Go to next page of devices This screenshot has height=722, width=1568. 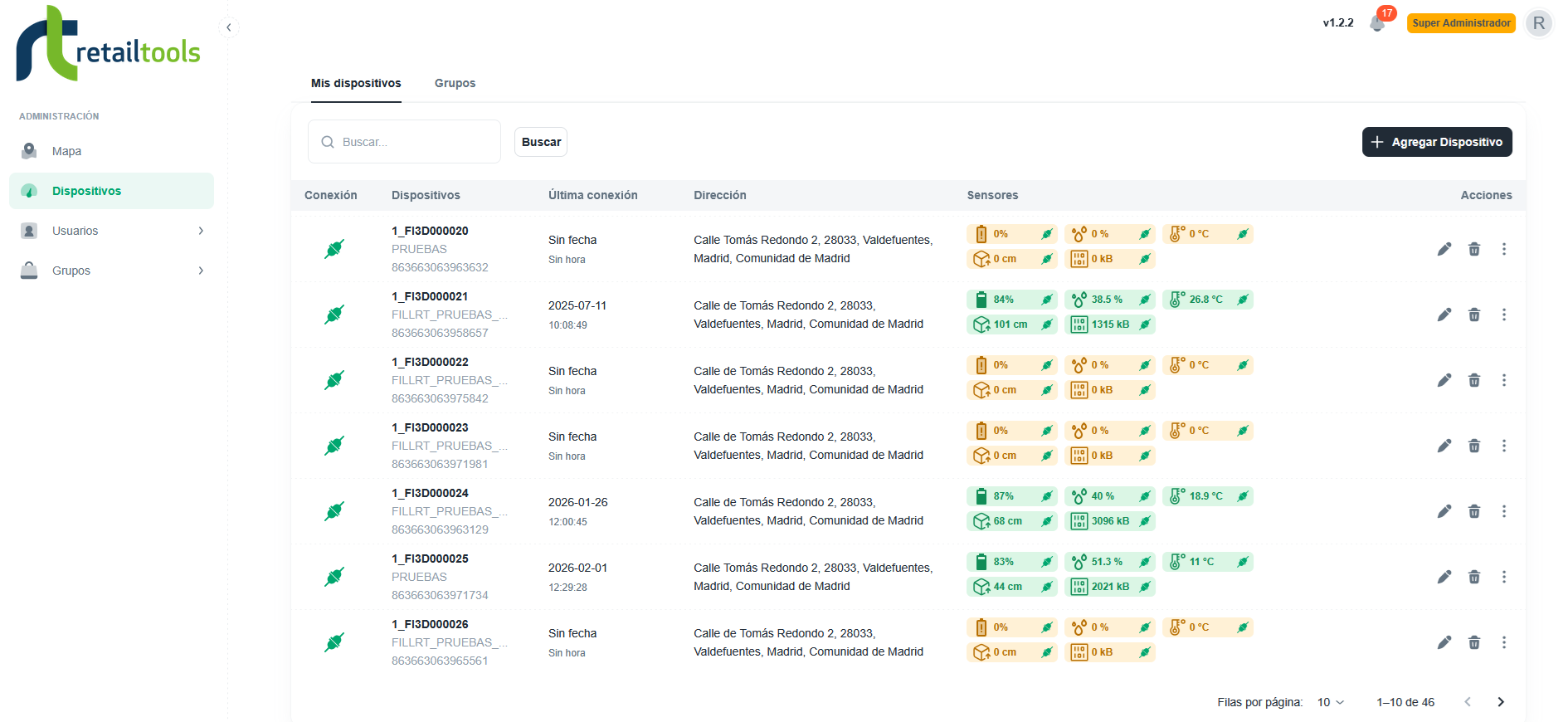pyautogui.click(x=1500, y=702)
